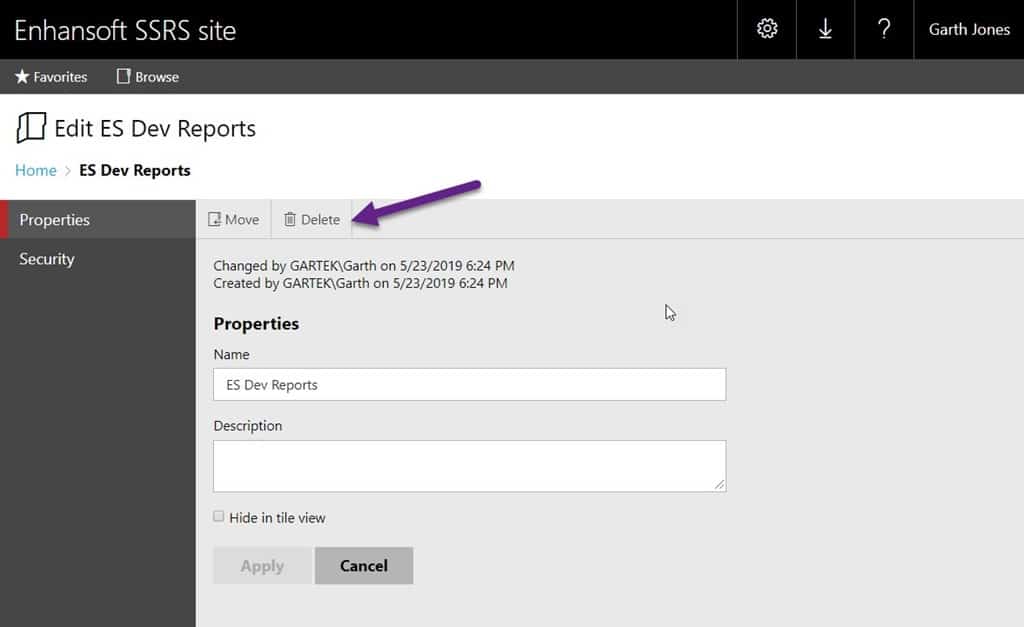Click the folder icon beside Edit ES Dev Reports
The image size is (1024, 627).
(x=30, y=128)
